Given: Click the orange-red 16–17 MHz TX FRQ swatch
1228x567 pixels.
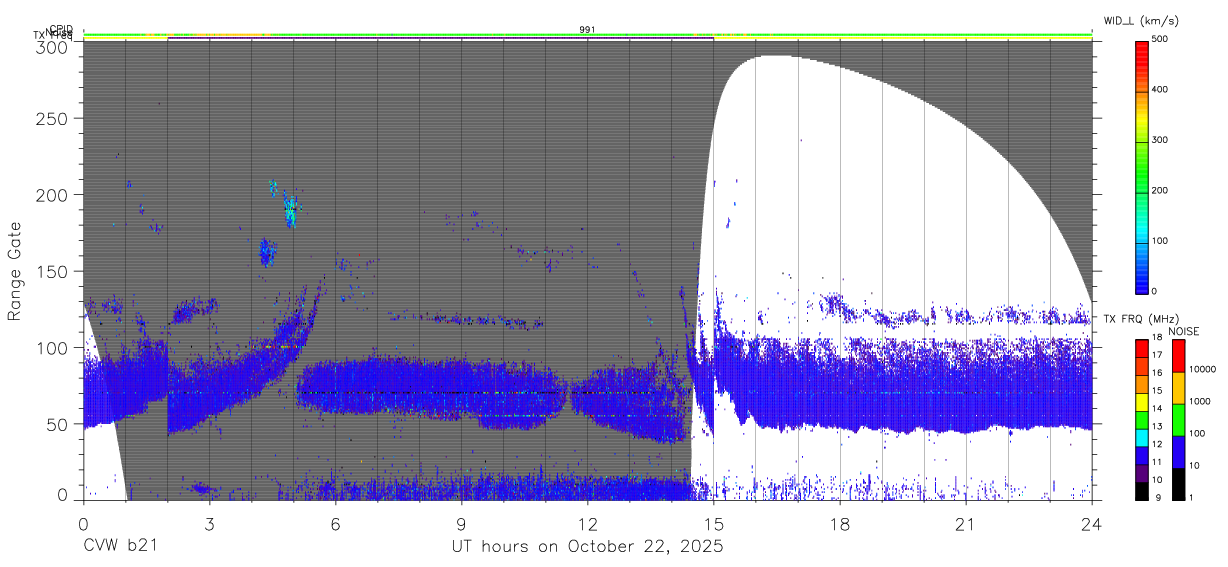Looking at the screenshot, I should pyautogui.click(x=1141, y=365).
